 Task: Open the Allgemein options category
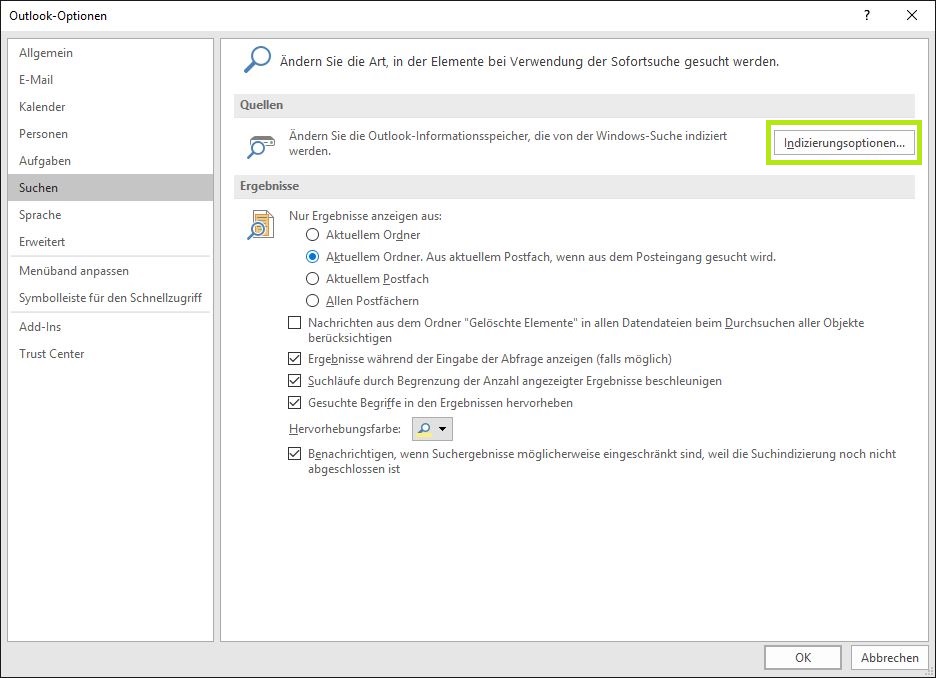coord(110,53)
